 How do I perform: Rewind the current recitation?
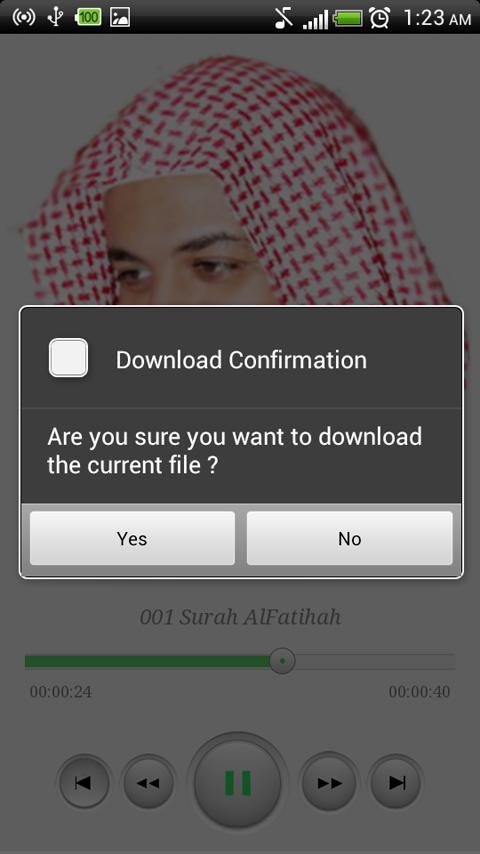(x=148, y=783)
